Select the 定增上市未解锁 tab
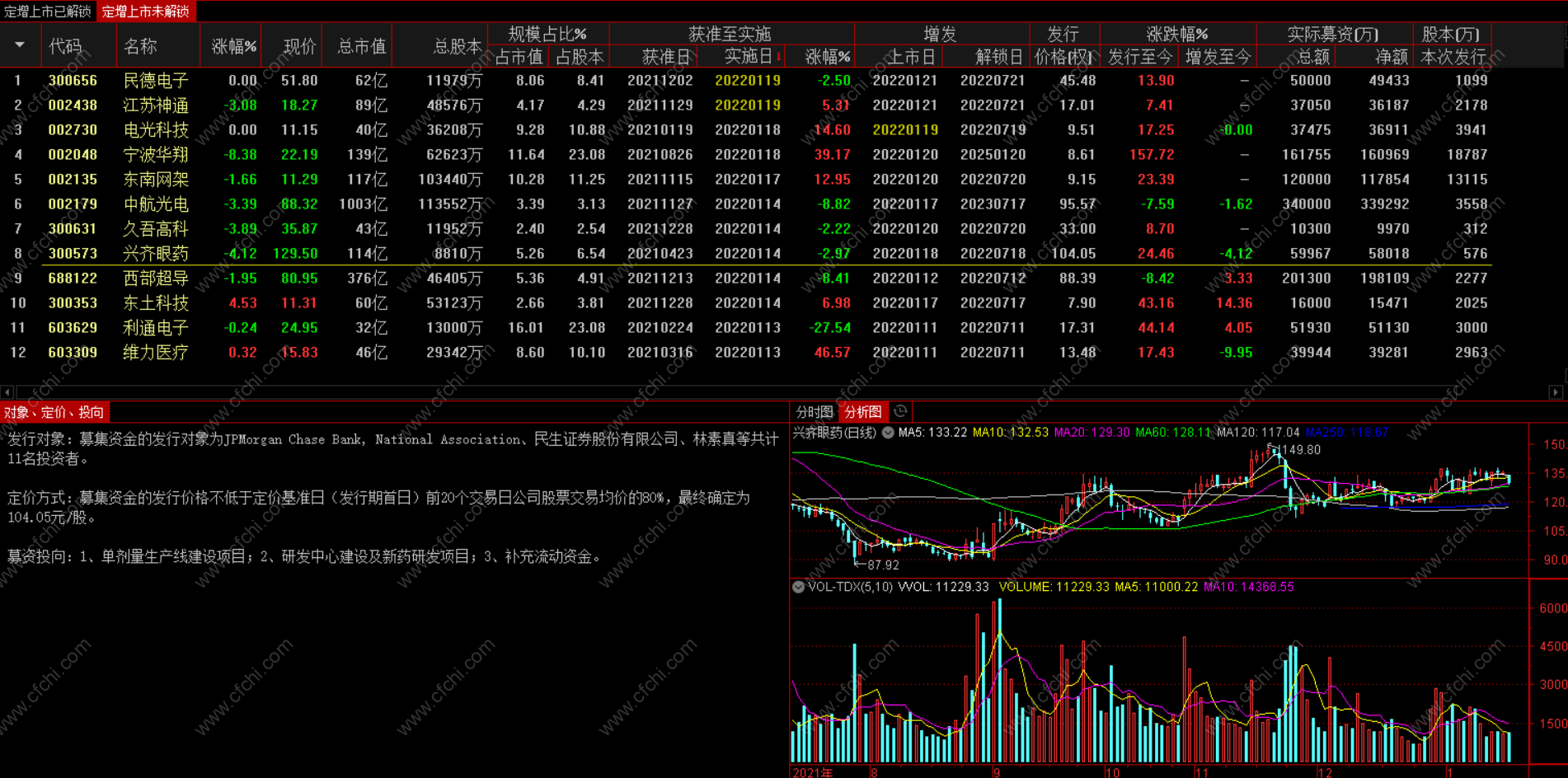The width and height of the screenshot is (1568, 778). 146,12
